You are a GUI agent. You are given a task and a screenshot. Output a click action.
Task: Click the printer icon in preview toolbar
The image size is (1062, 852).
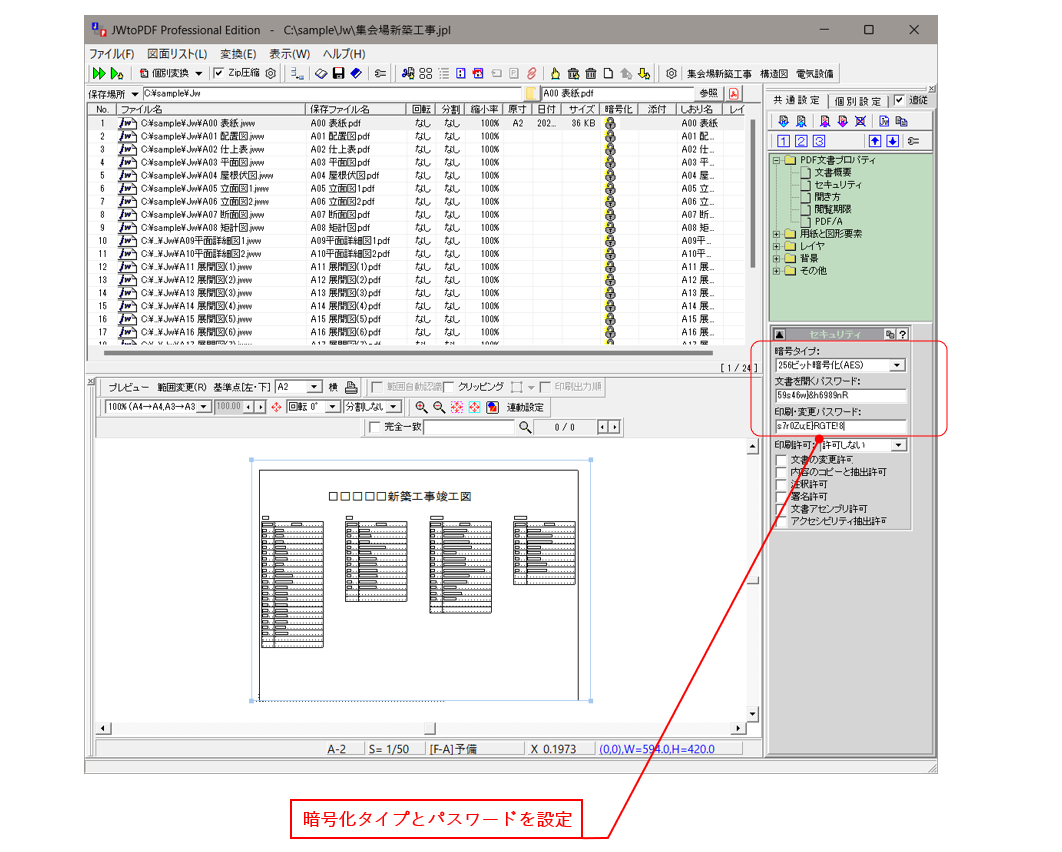click(351, 387)
